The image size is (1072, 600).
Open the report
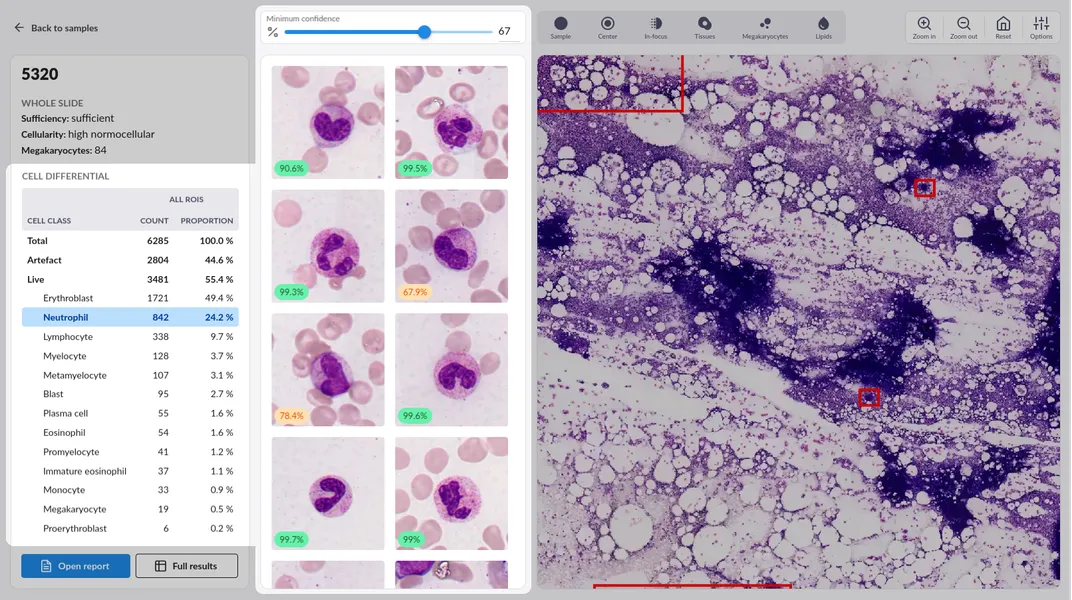point(76,566)
